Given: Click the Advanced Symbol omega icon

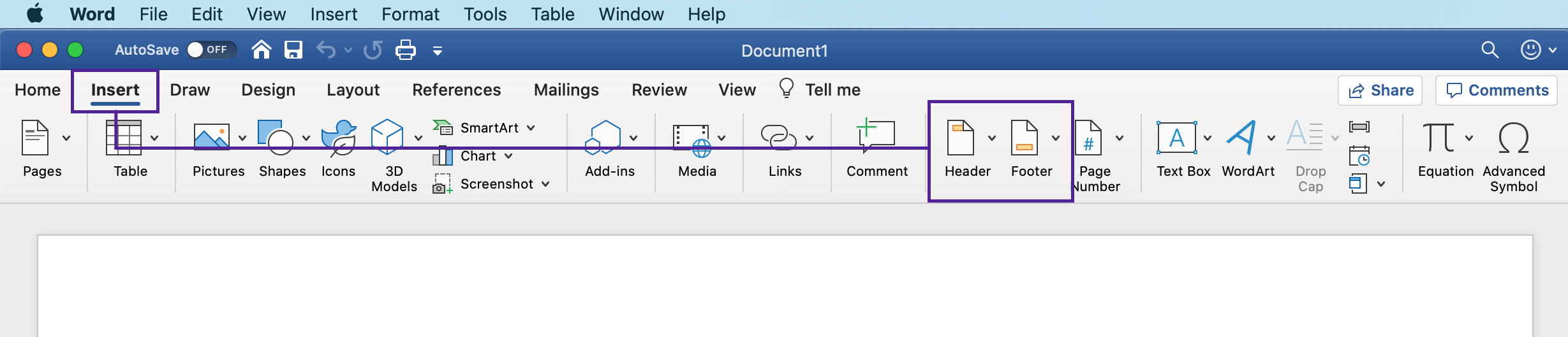Looking at the screenshot, I should point(1513,138).
